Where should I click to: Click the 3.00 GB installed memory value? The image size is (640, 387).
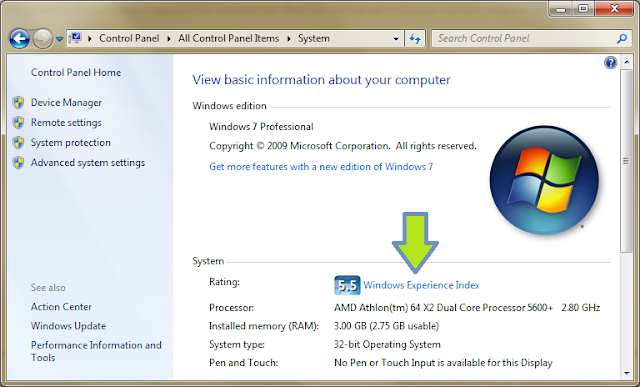point(386,326)
